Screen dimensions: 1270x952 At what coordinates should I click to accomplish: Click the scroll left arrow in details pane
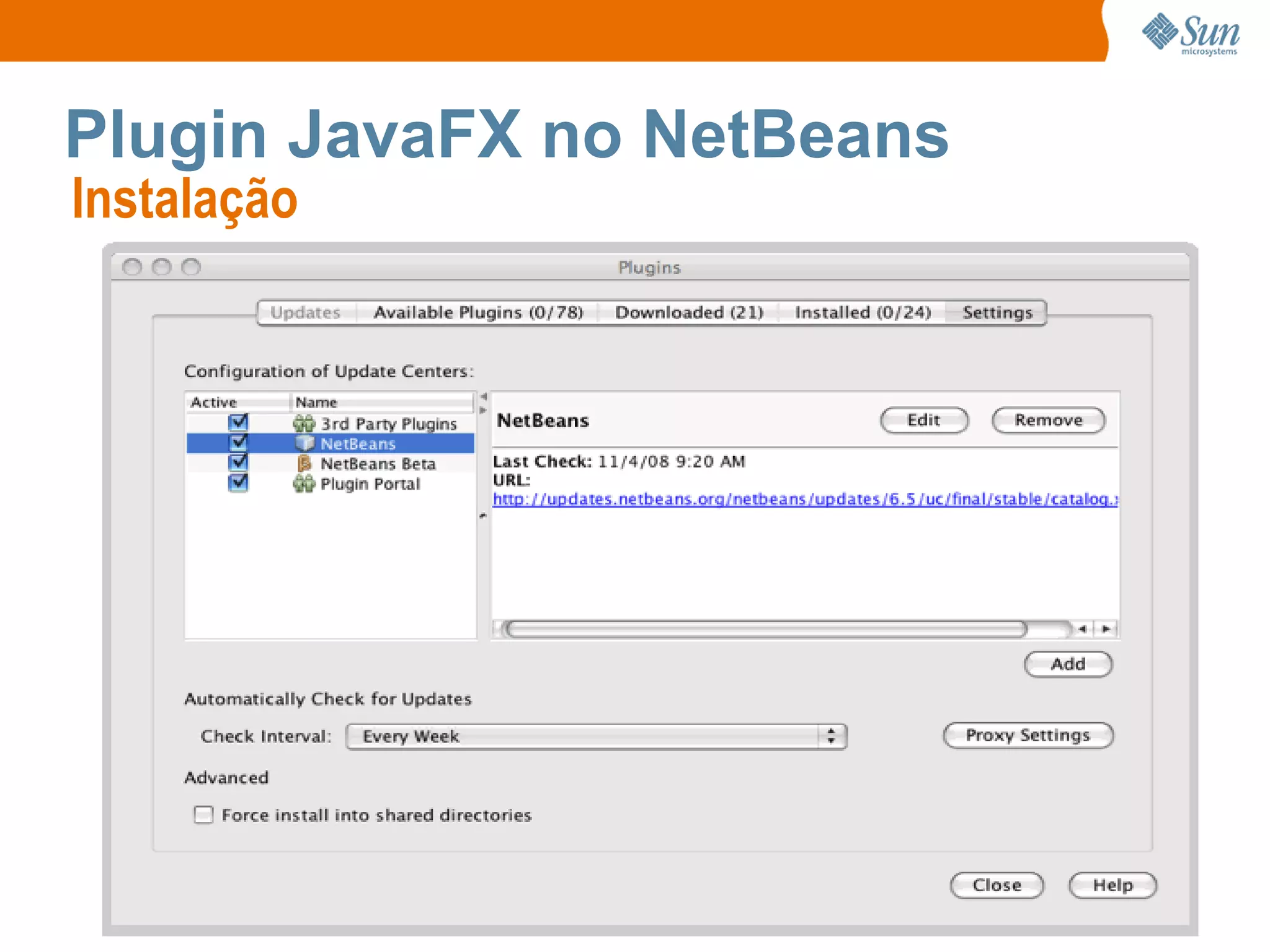[1083, 629]
